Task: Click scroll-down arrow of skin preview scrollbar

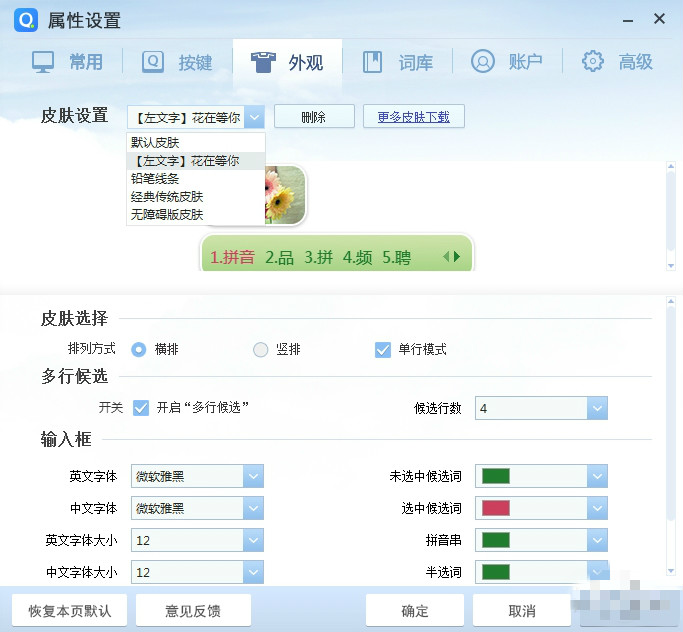Action: [671, 266]
